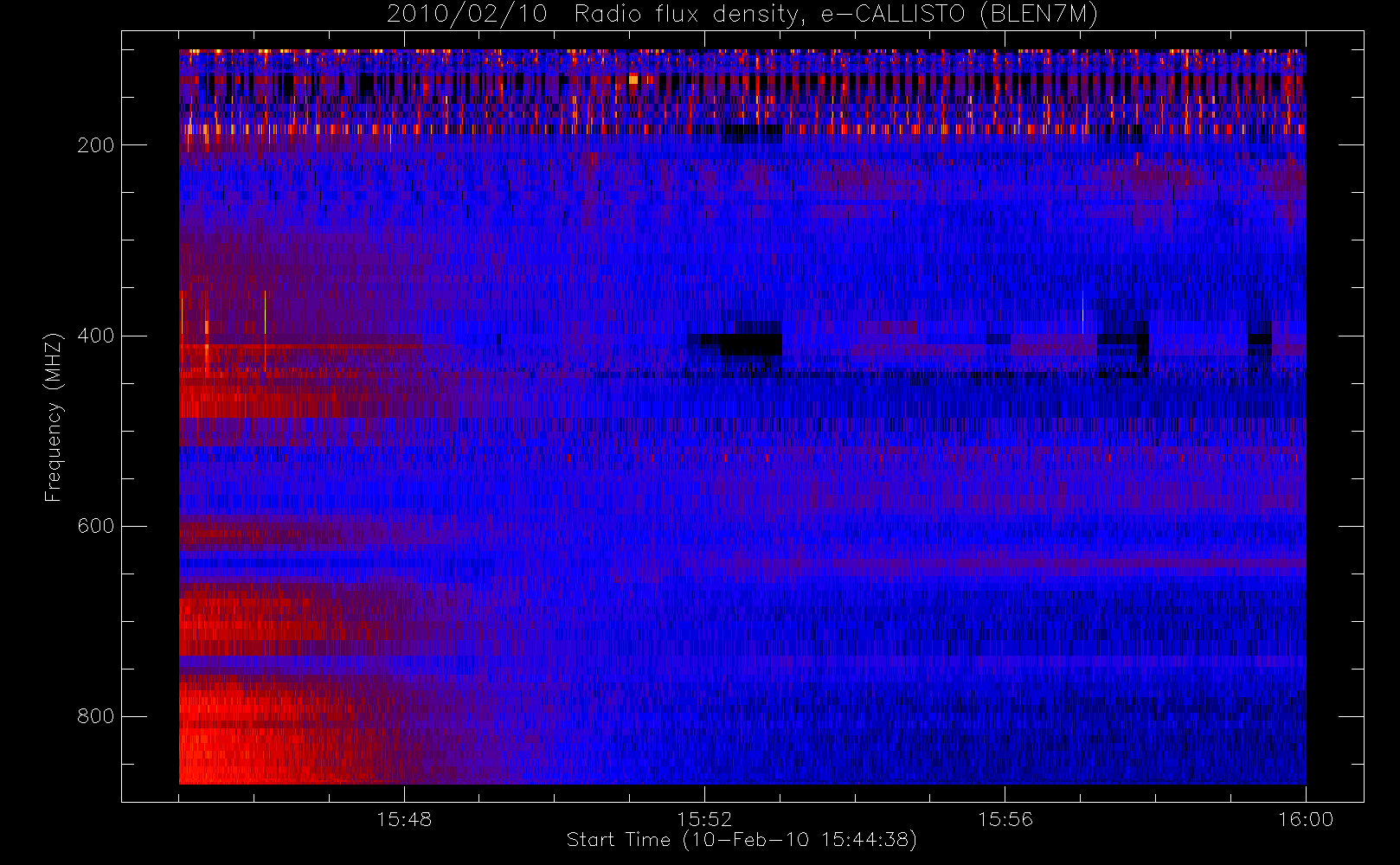Viewport: 1400px width, 865px height.
Task: Click the 16:00 time axis label
Action: click(1306, 819)
